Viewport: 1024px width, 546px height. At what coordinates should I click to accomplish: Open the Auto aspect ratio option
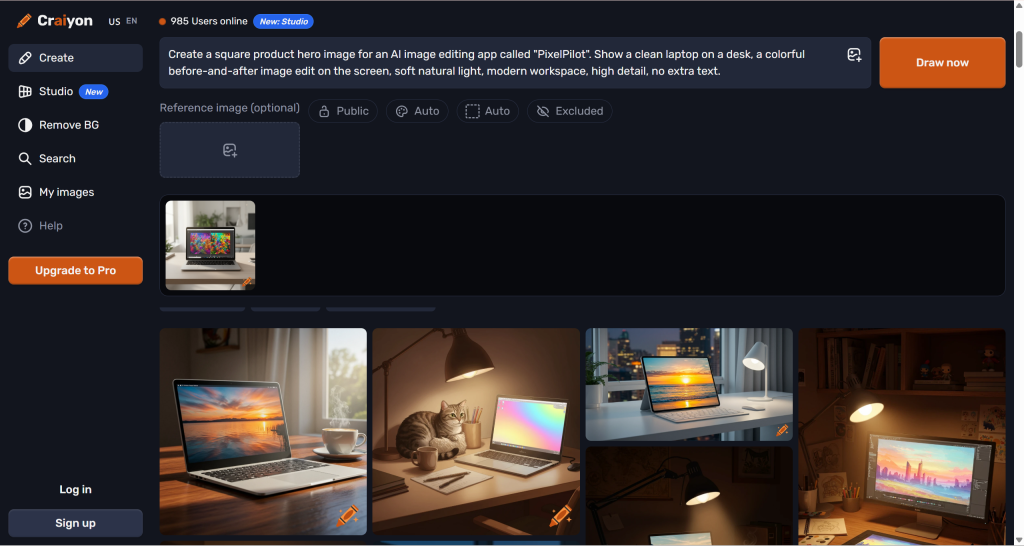coord(488,111)
